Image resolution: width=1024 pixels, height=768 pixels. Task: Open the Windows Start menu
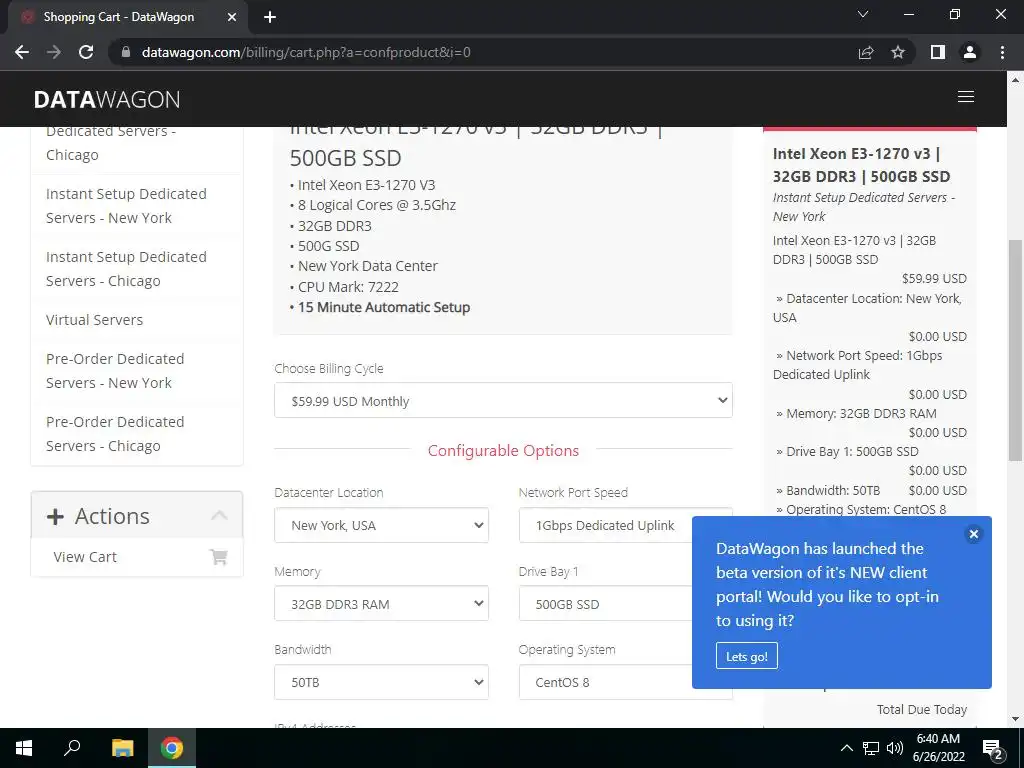24,748
